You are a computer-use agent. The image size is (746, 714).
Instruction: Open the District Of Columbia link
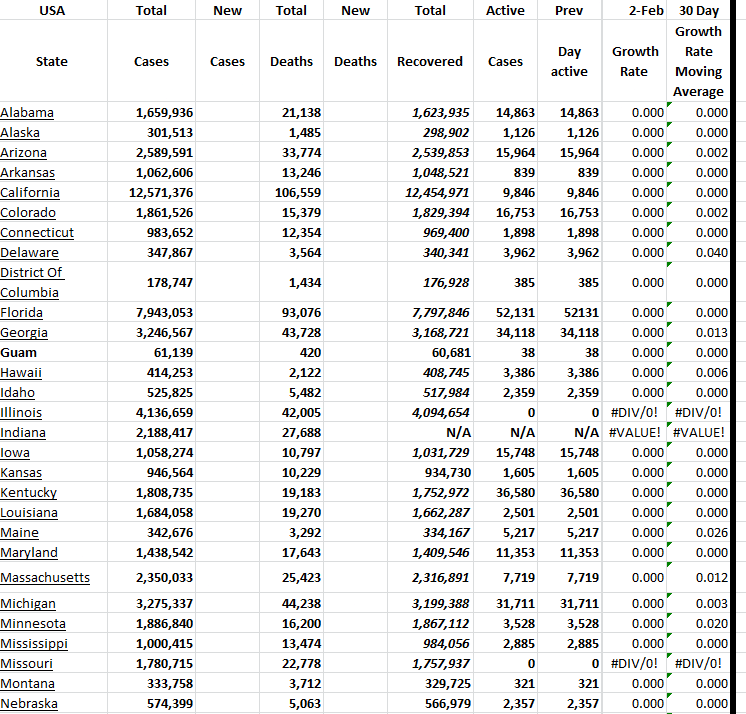click(x=31, y=282)
